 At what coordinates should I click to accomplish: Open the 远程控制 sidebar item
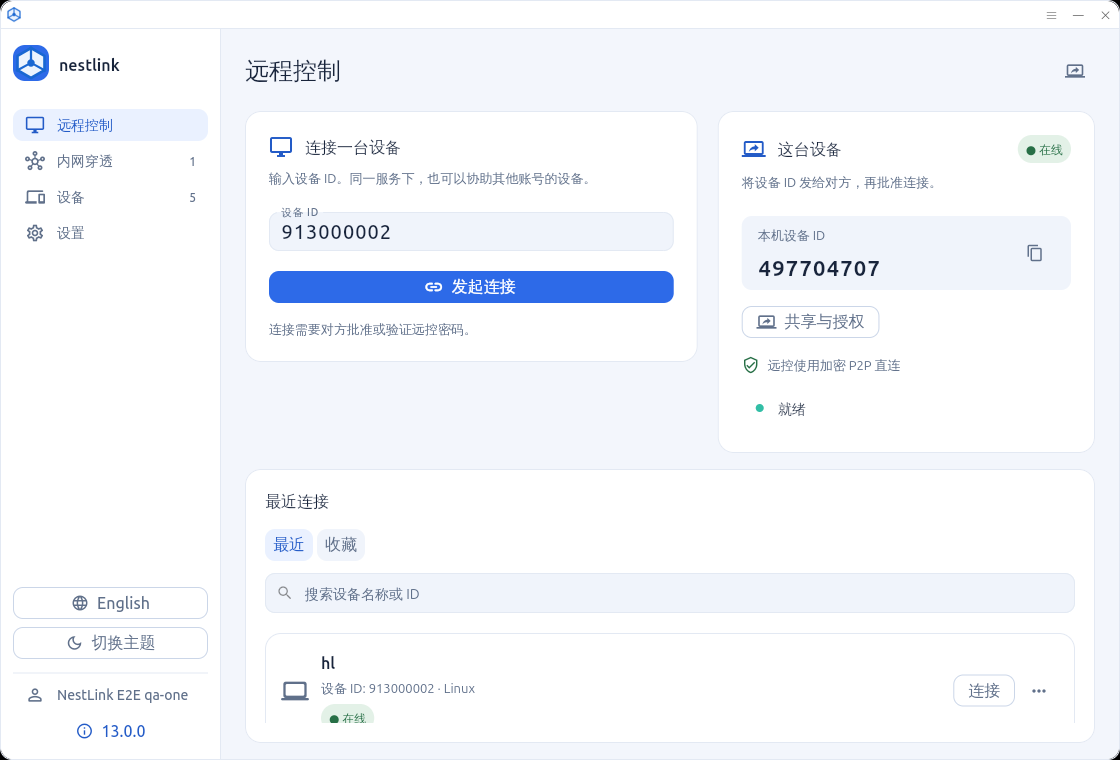click(111, 125)
